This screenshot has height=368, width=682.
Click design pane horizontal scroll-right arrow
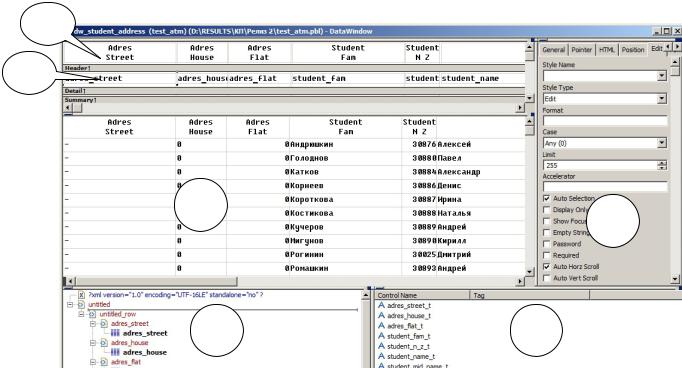[x=520, y=107]
